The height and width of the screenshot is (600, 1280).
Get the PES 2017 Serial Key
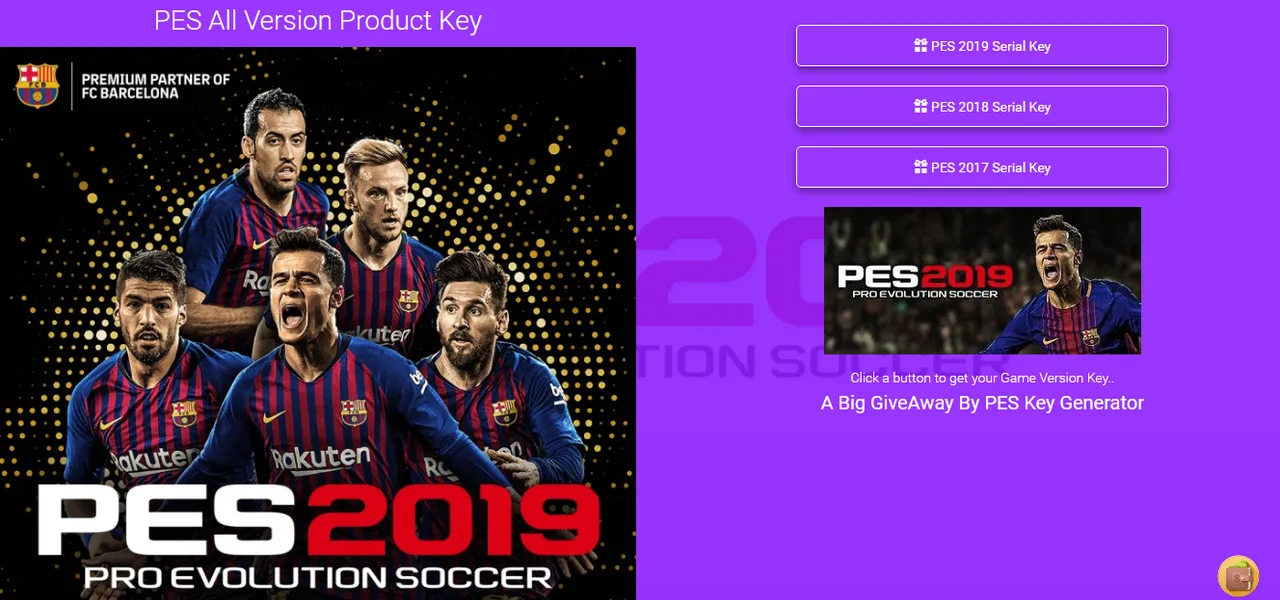(982, 167)
